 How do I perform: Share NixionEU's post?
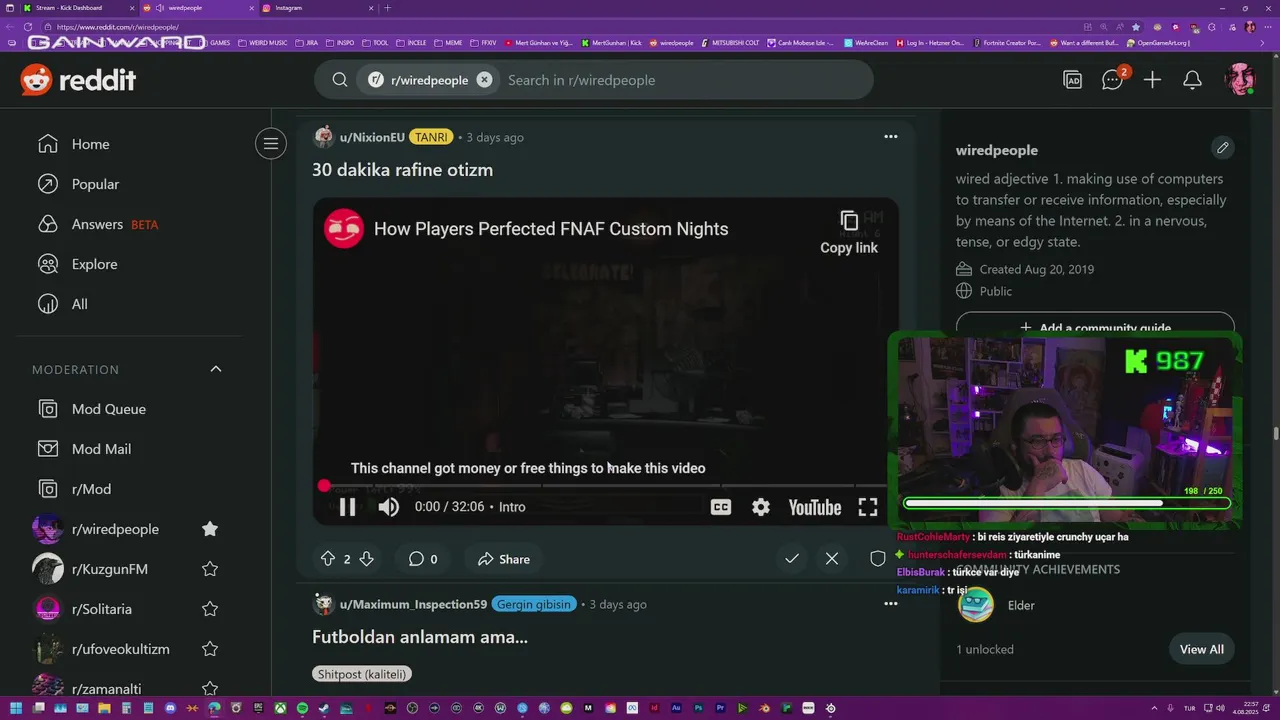504,559
